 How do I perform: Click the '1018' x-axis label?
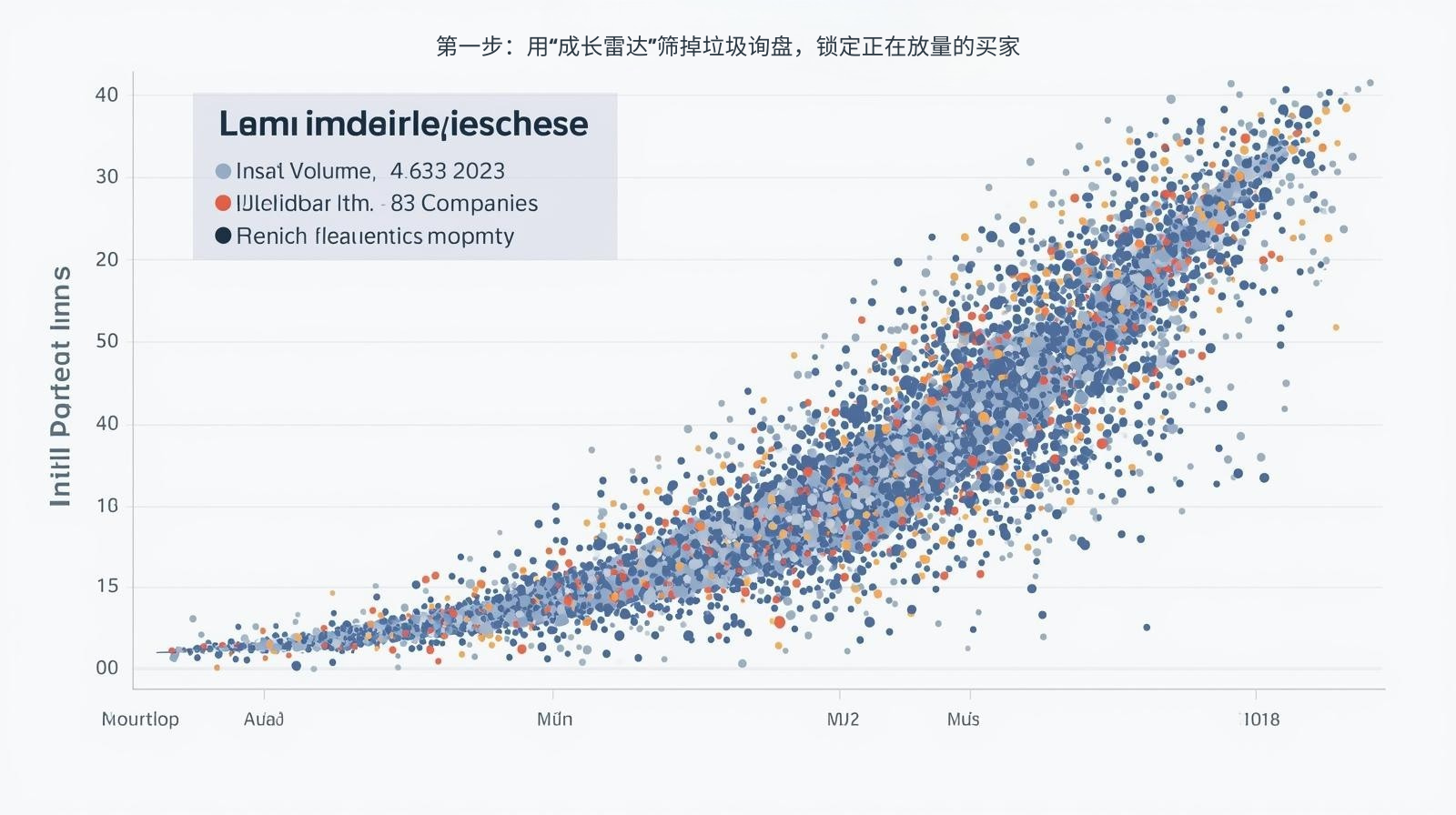(x=1260, y=719)
